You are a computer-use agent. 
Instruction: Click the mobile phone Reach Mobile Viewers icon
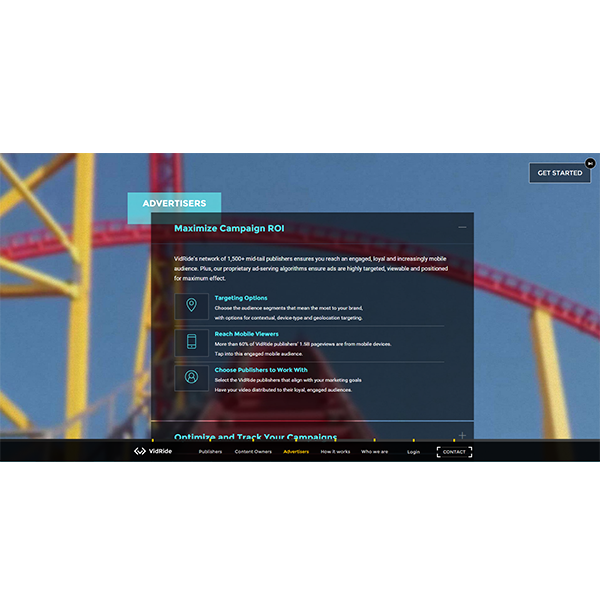pos(191,342)
